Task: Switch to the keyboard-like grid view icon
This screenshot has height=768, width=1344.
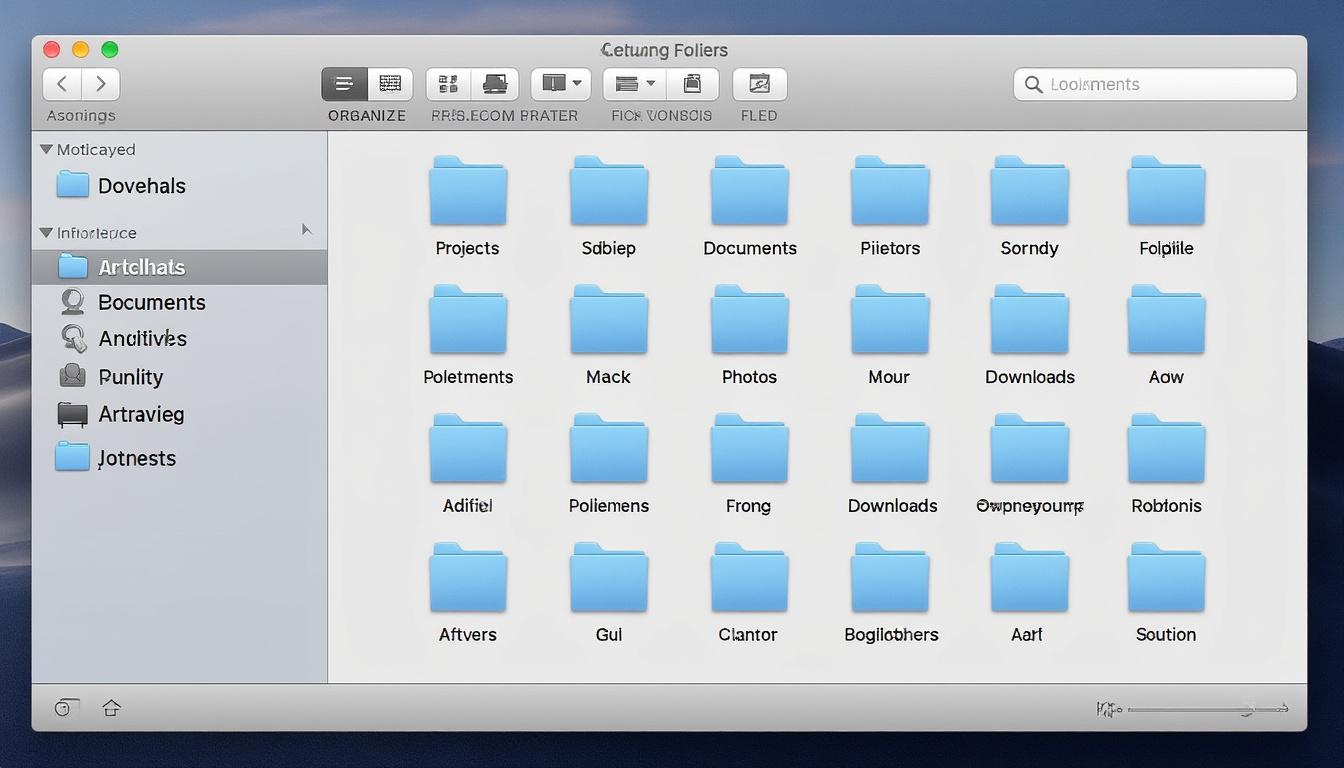Action: tap(390, 84)
